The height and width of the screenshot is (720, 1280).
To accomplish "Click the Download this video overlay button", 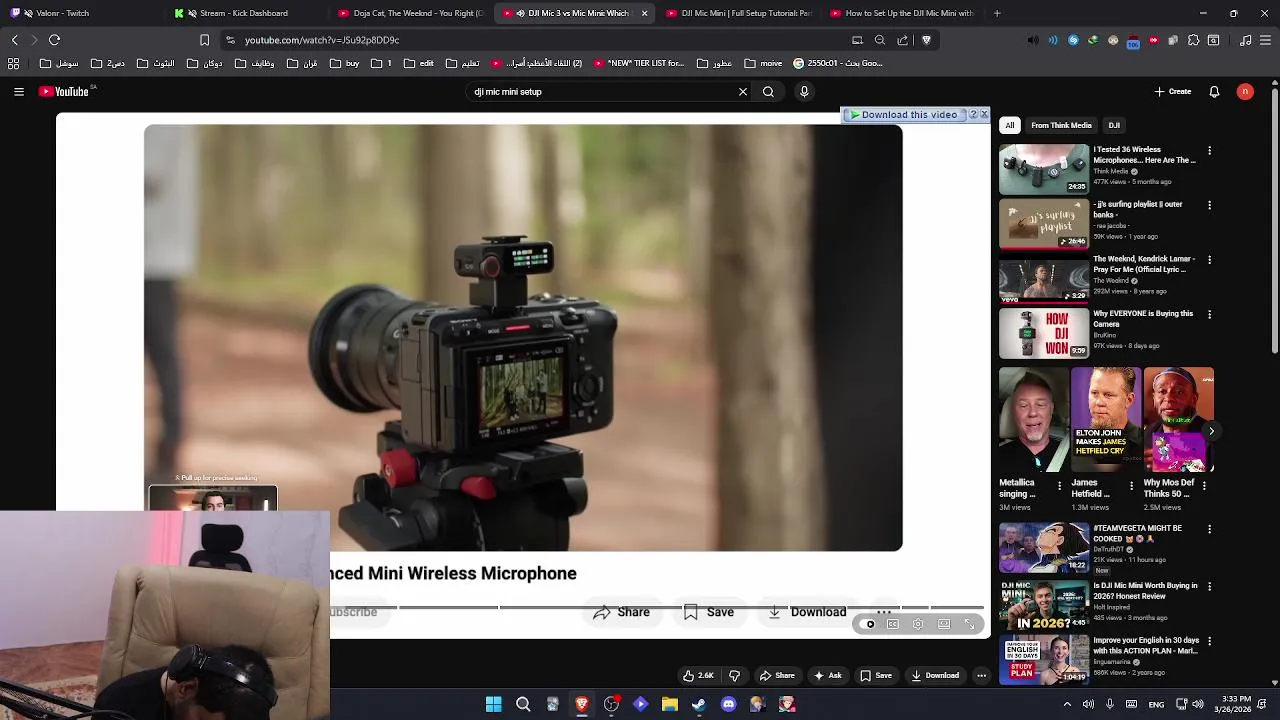I will pyautogui.click(x=903, y=115).
